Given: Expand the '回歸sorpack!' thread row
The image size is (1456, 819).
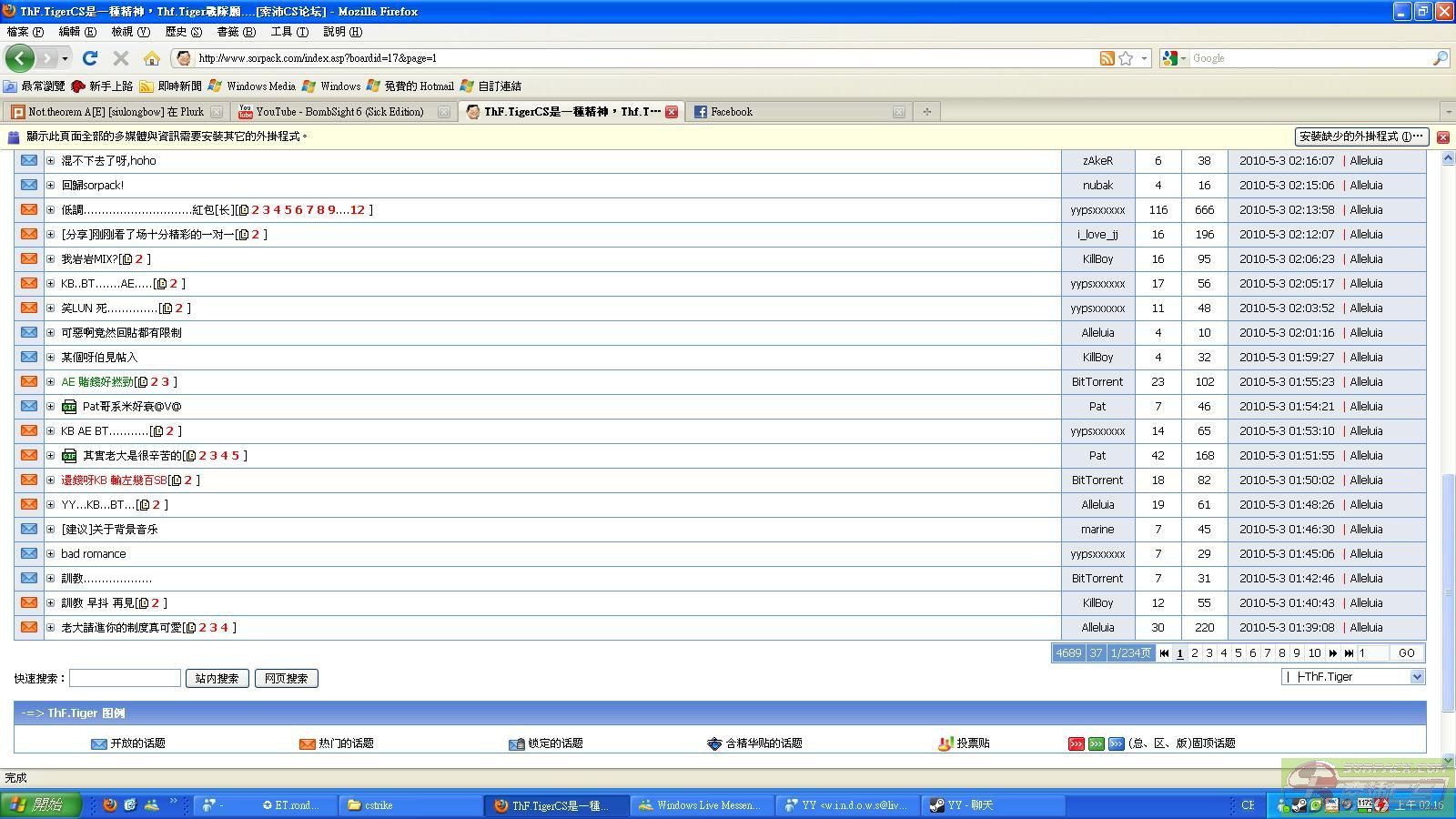Looking at the screenshot, I should coord(51,186).
